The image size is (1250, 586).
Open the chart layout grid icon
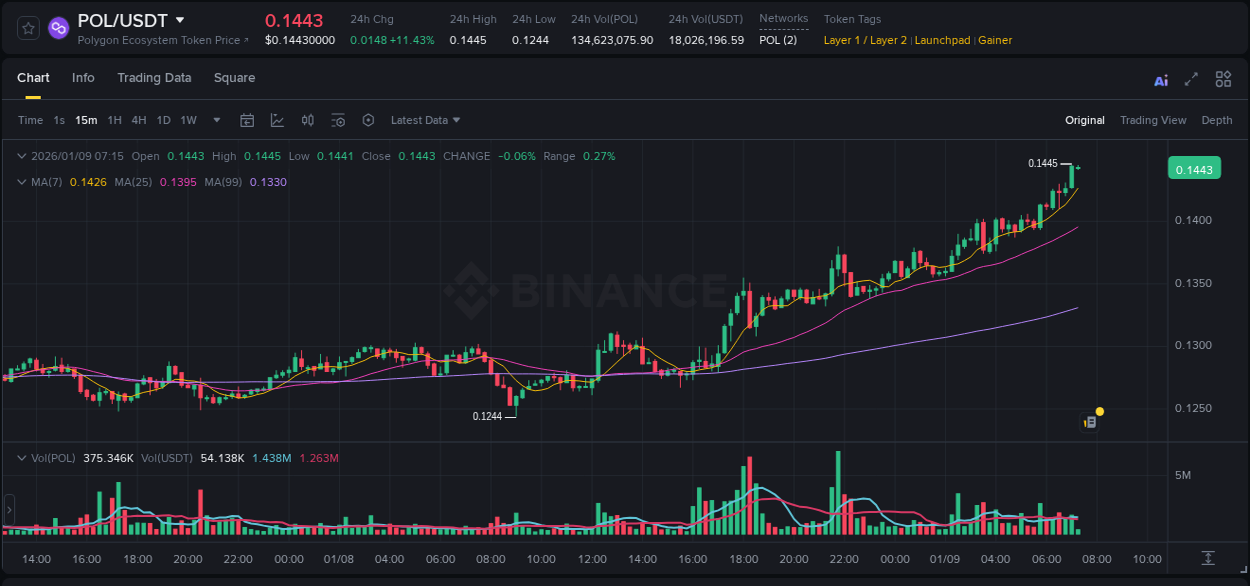pos(1222,78)
